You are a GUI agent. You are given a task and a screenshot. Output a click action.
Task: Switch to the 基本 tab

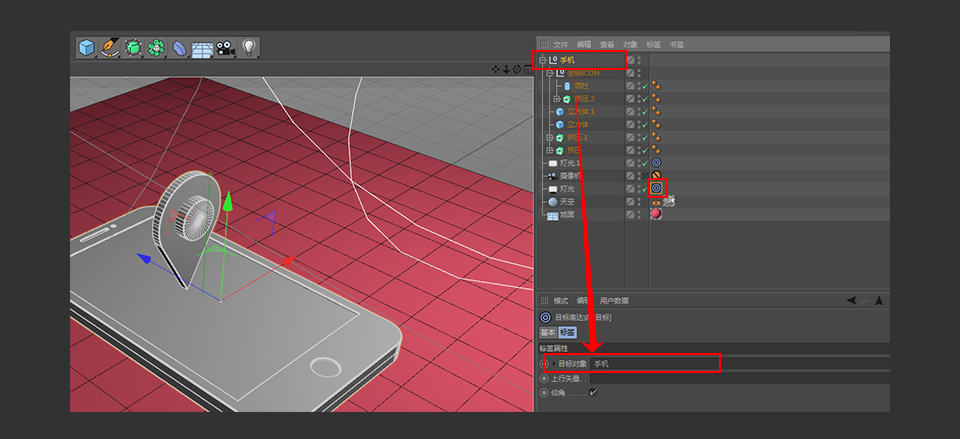(548, 332)
